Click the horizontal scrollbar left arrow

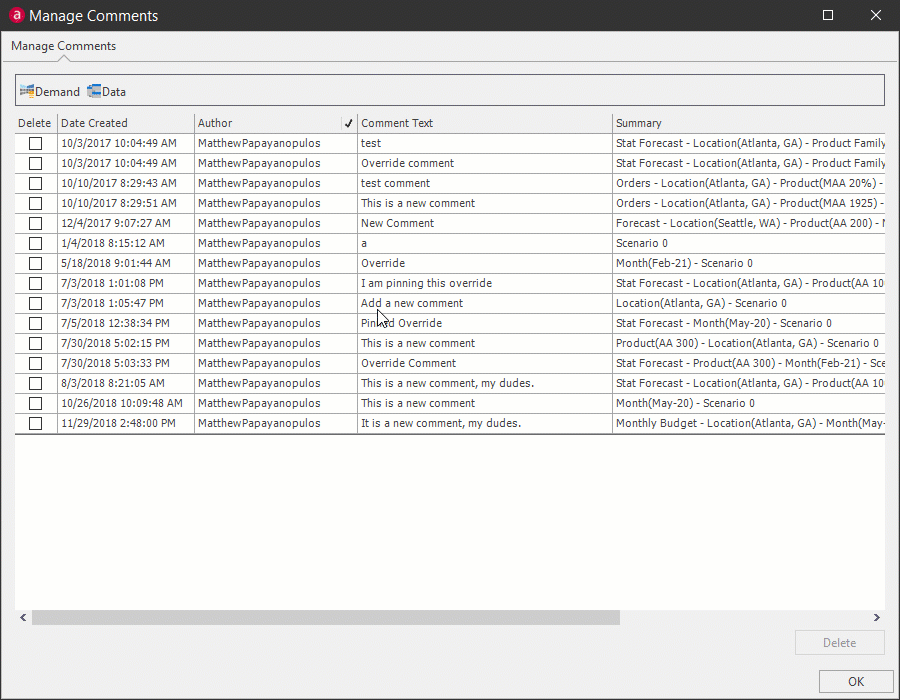[23, 617]
